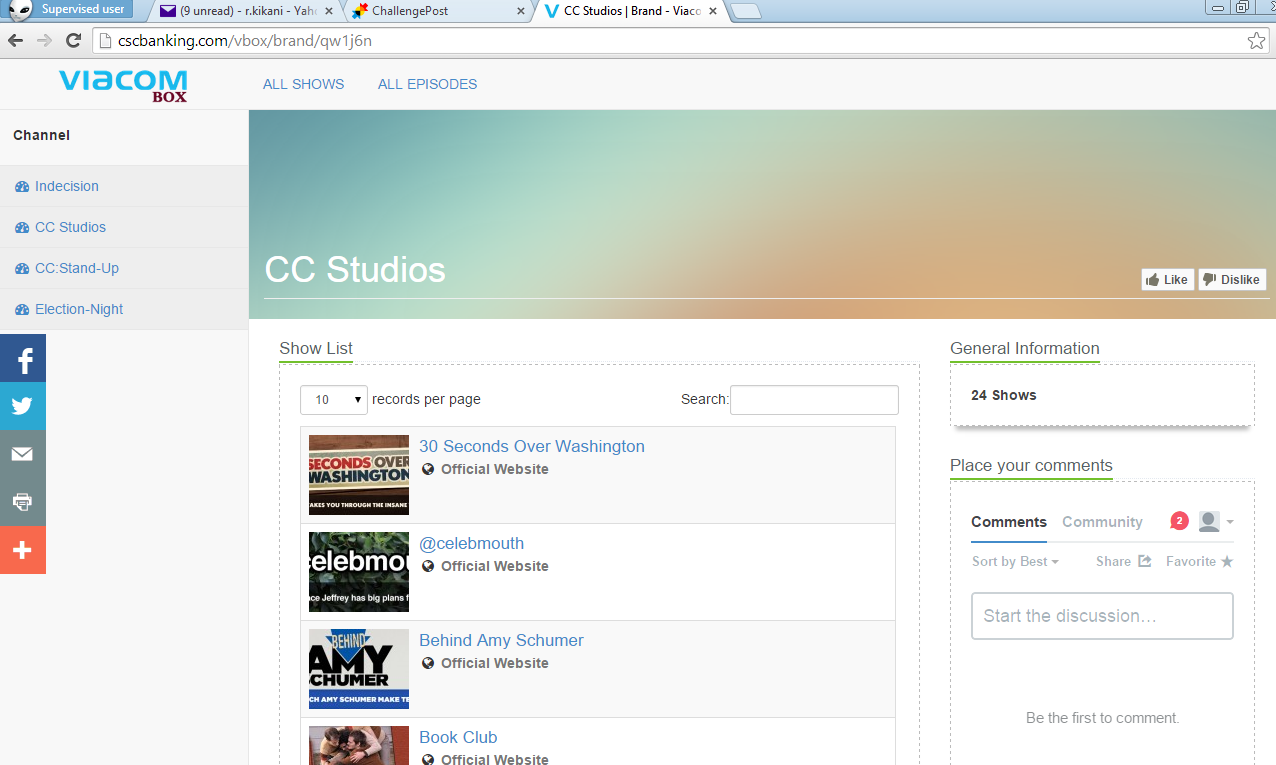Open a new browser tab
The width and height of the screenshot is (1276, 765).
coord(746,12)
